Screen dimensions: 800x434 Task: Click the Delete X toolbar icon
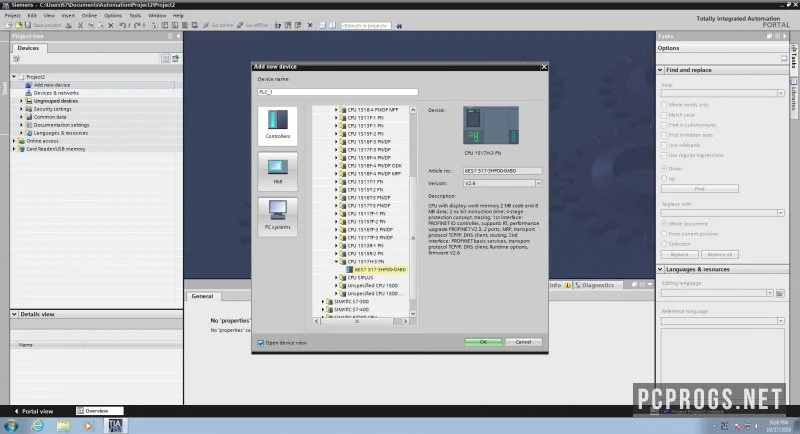point(111,25)
